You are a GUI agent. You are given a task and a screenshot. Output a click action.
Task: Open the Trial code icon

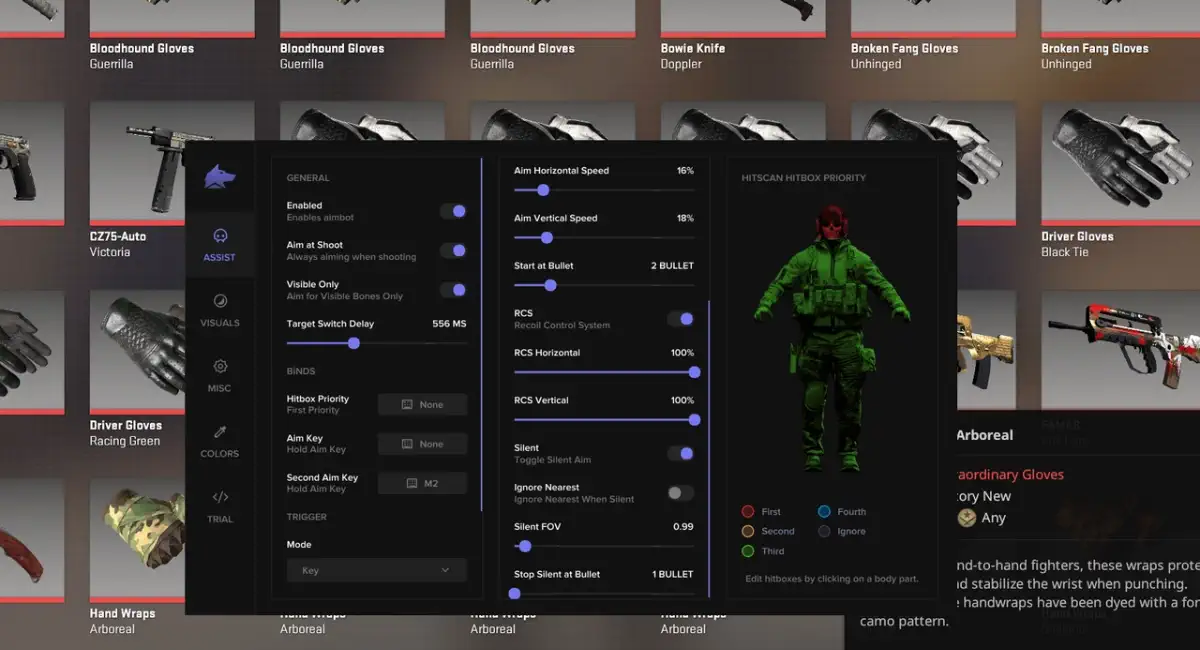click(x=220, y=497)
